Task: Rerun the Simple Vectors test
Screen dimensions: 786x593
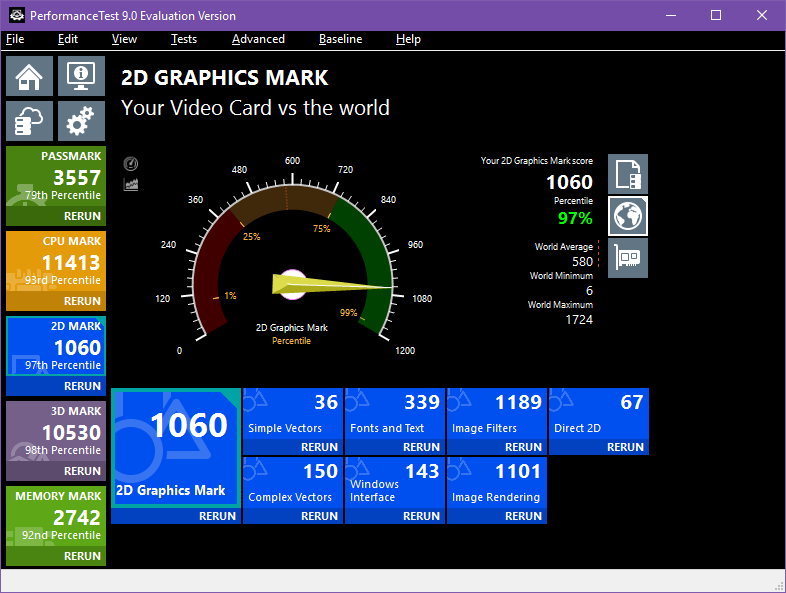Action: (319, 447)
